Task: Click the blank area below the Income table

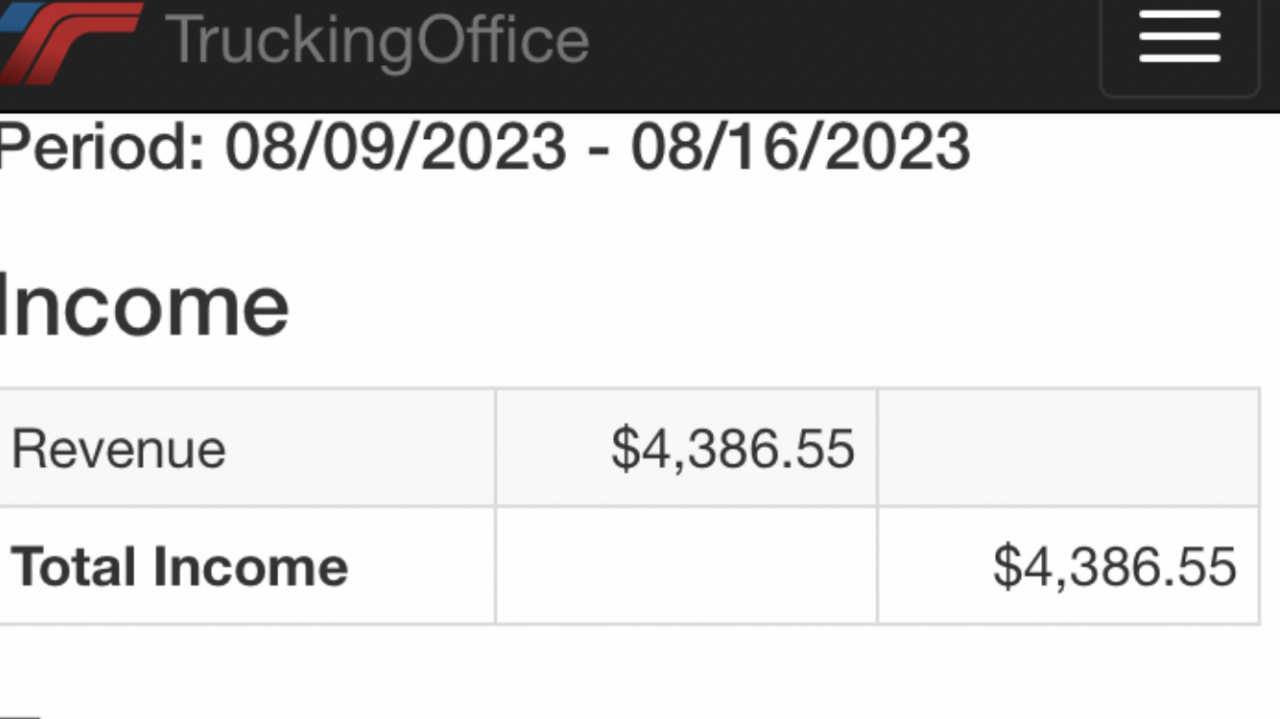Action: coord(640,672)
